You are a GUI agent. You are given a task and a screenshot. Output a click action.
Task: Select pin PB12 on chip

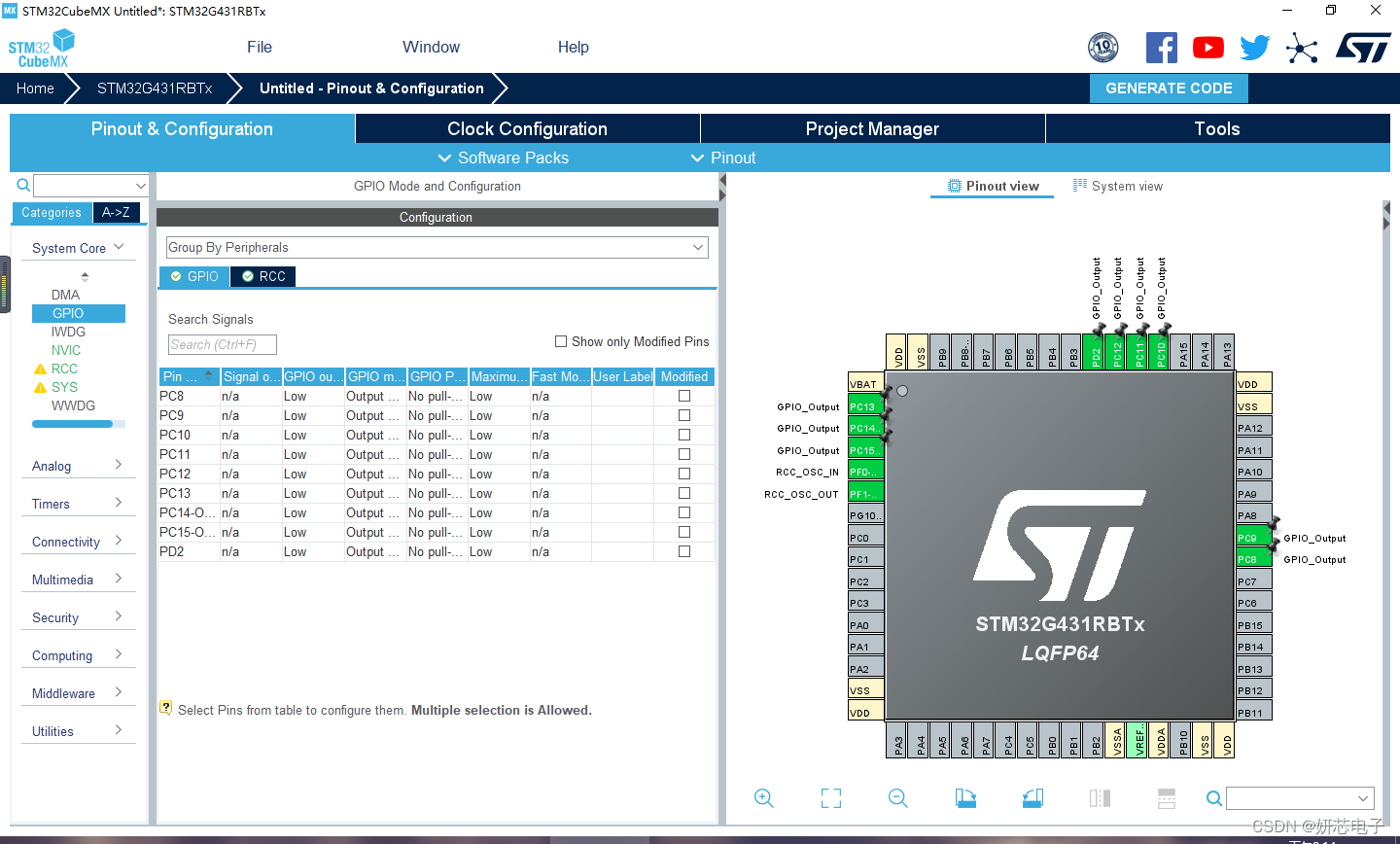point(1254,690)
